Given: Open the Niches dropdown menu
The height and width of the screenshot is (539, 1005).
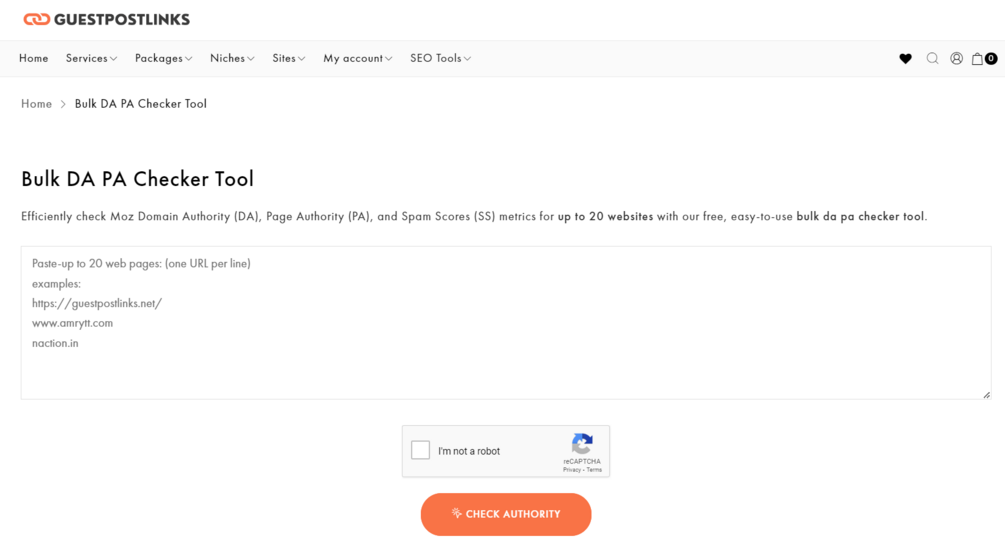Looking at the screenshot, I should coord(232,58).
